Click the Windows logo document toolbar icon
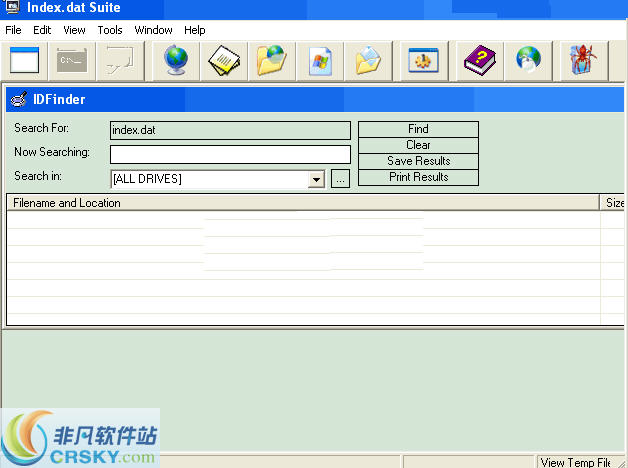 (320, 60)
